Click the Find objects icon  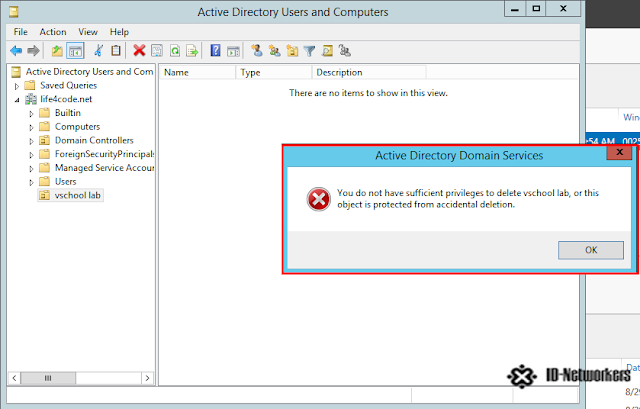point(327,51)
